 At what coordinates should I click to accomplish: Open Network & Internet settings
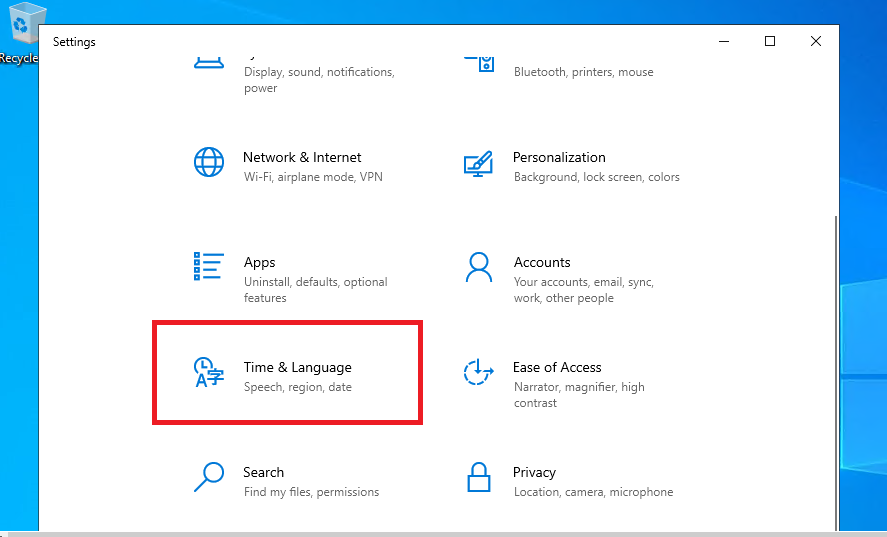(x=302, y=157)
